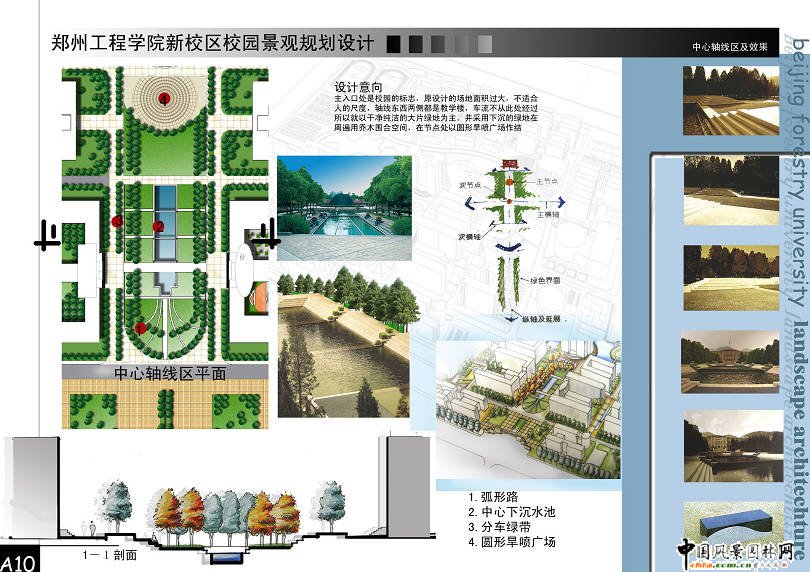
Task: Click the lightest gray square beside the title
Action: pyautogui.click(x=484, y=43)
